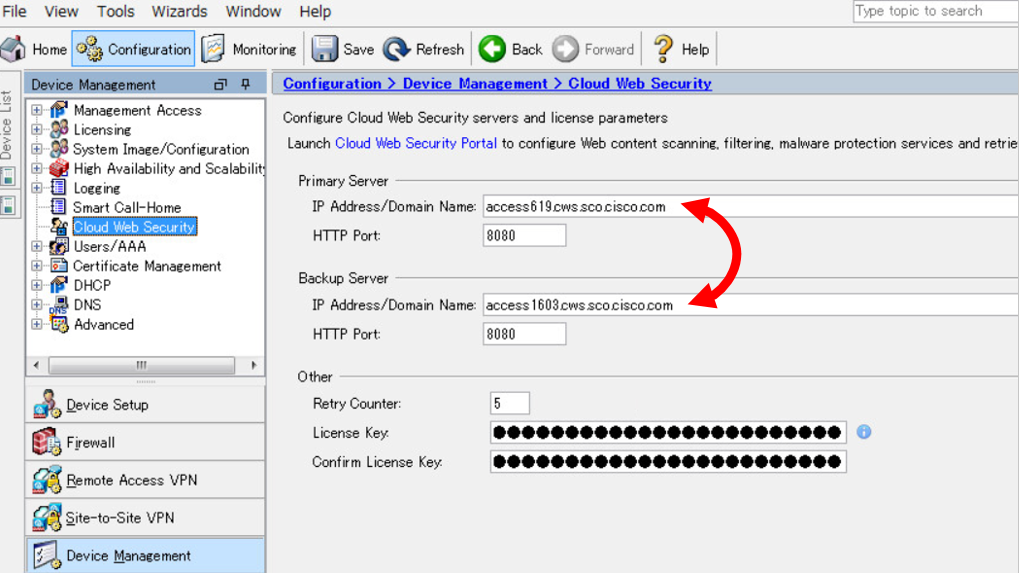Expand the Certificate Management node
This screenshot has height=573, width=1019.
37,266
